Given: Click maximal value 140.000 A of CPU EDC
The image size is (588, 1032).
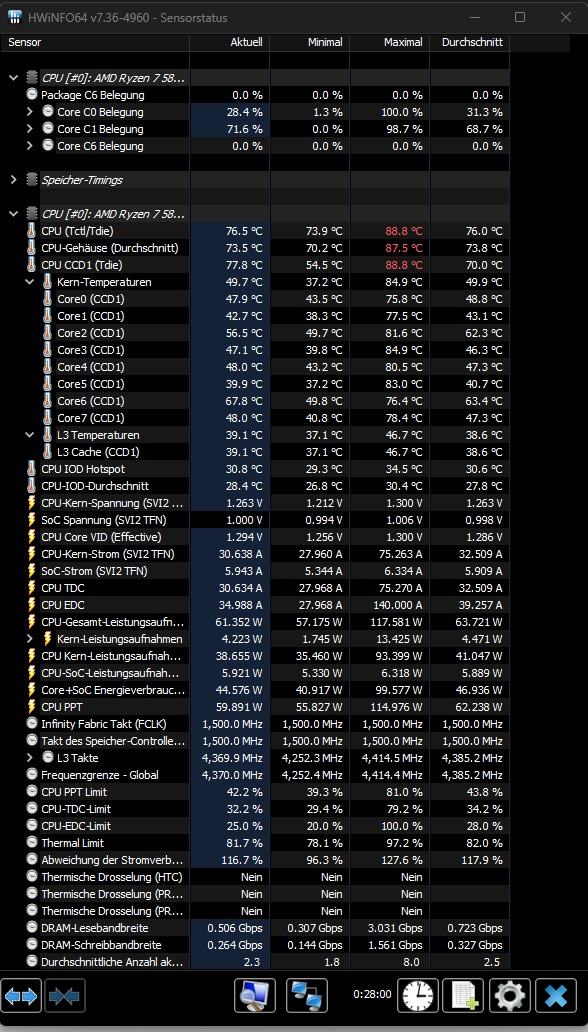Looking at the screenshot, I should (x=396, y=605).
